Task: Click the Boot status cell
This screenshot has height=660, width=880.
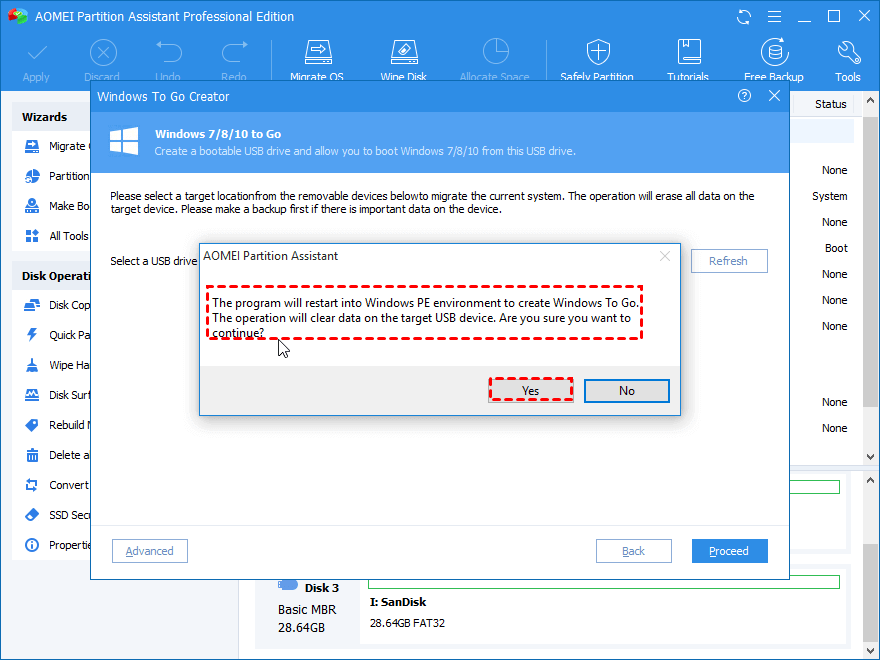Action: [x=836, y=248]
